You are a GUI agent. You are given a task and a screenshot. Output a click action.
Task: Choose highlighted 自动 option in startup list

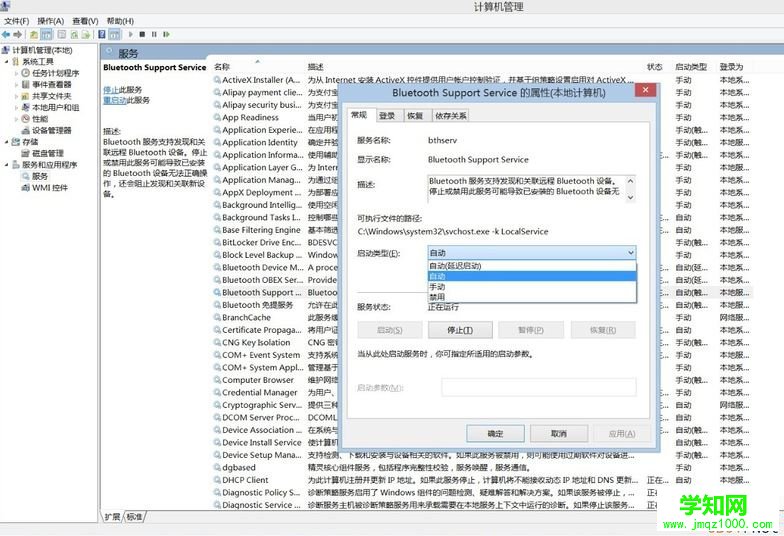(x=532, y=276)
